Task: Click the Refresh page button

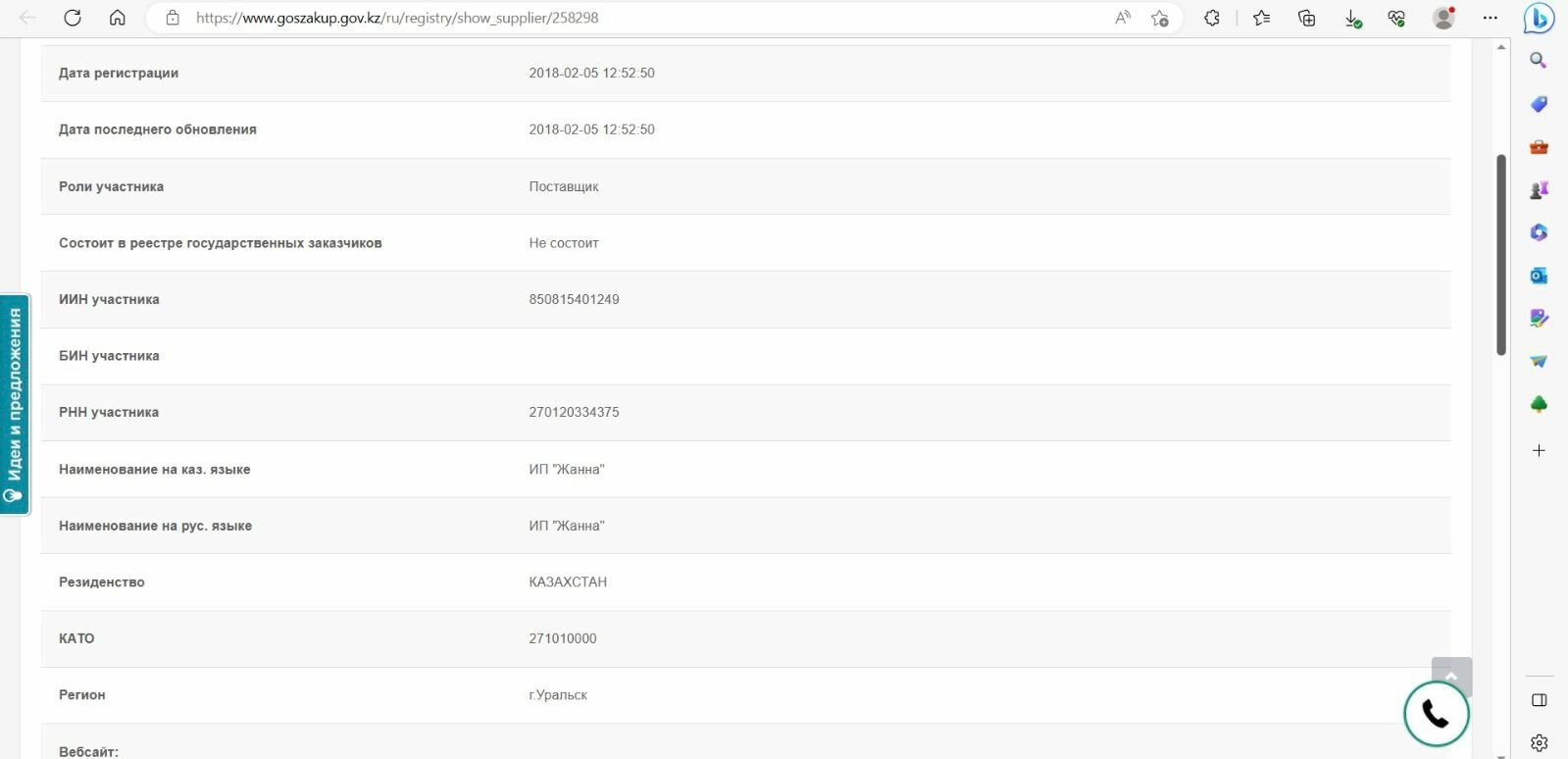Action: pyautogui.click(x=73, y=18)
